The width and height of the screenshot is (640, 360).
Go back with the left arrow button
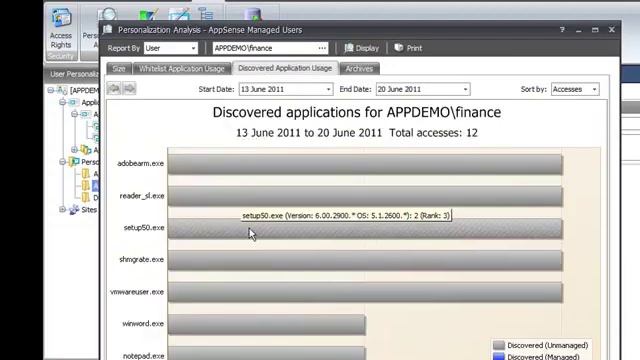pos(114,89)
